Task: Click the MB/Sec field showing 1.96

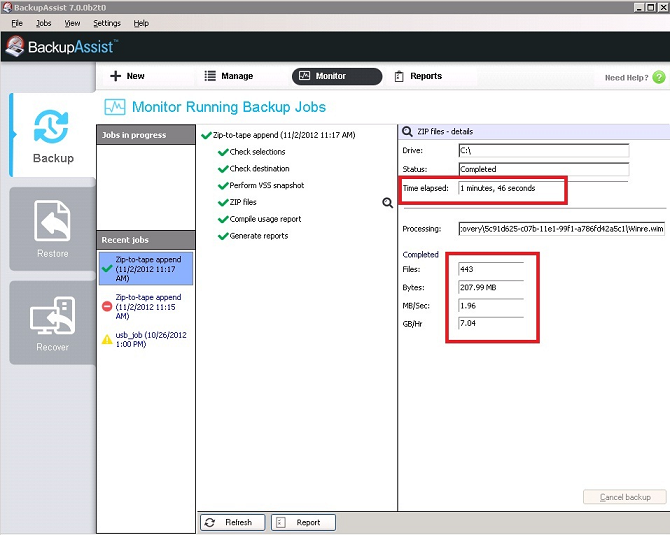Action: point(491,306)
